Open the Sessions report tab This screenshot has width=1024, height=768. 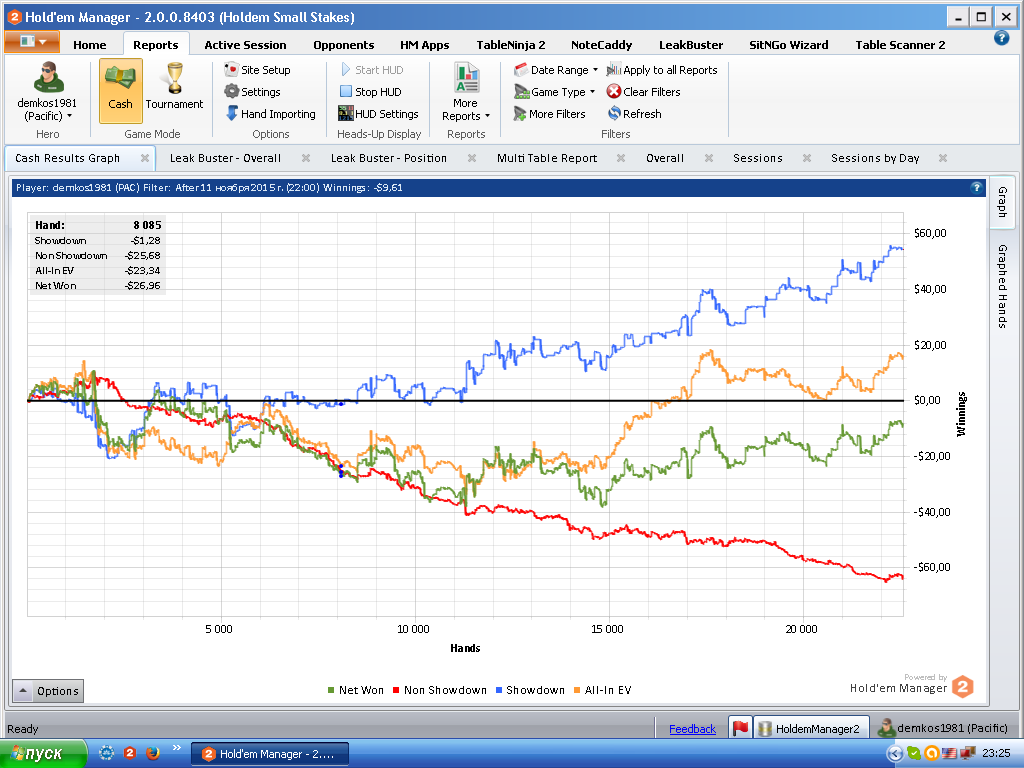758,158
